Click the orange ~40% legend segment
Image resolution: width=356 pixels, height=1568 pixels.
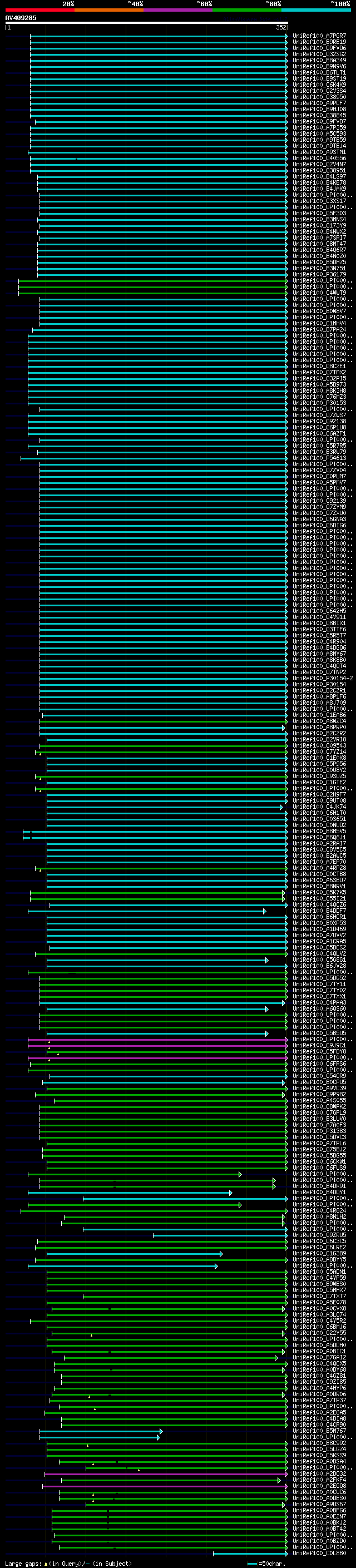[x=109, y=10]
